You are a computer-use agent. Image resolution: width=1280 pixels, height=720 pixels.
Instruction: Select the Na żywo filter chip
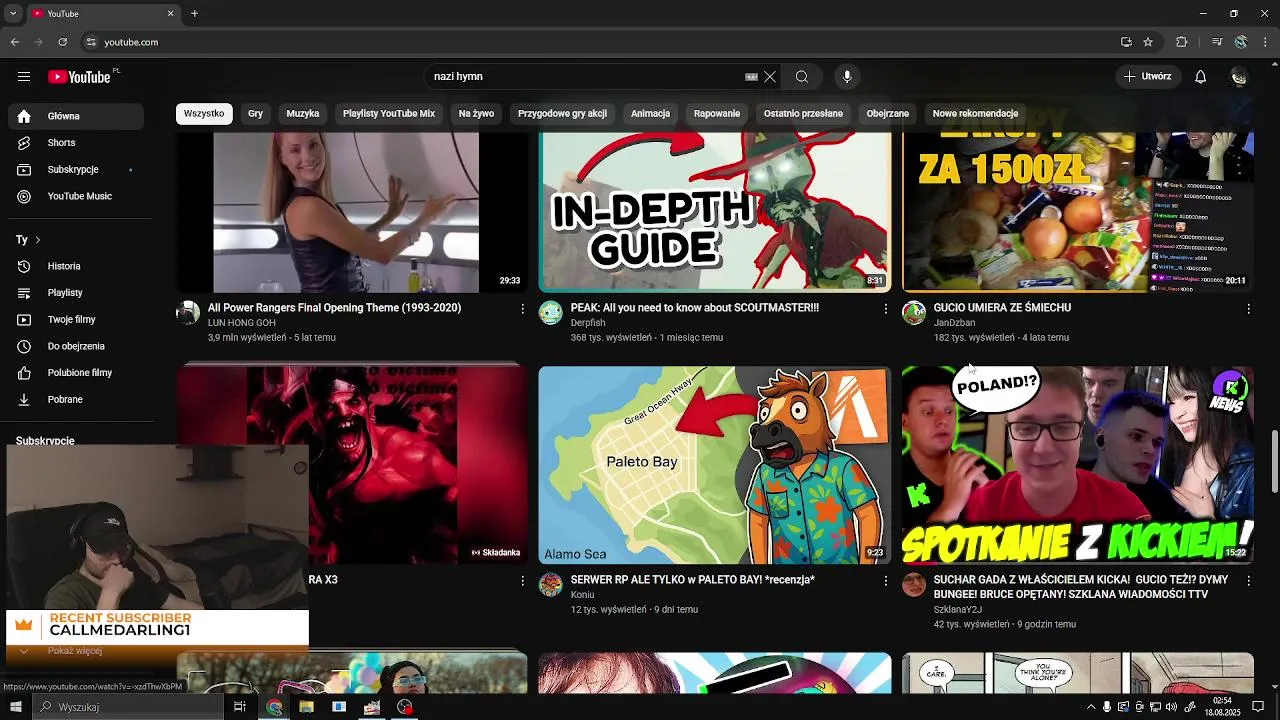pos(476,114)
